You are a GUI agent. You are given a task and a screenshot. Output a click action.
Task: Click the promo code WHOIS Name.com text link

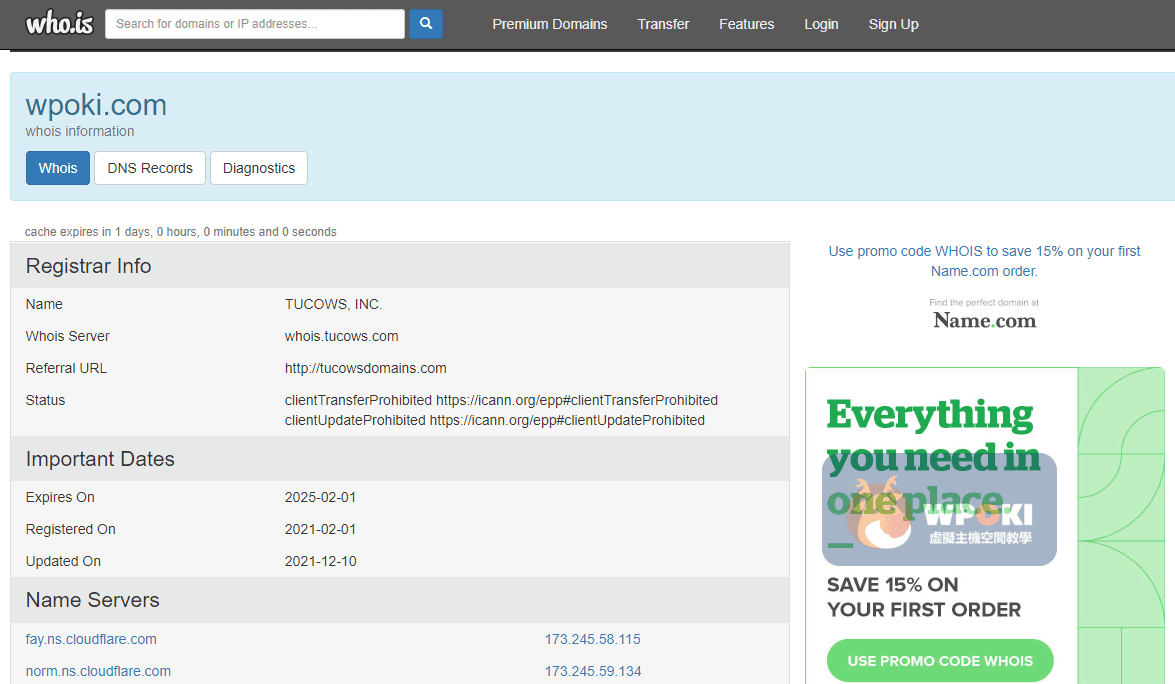(984, 261)
